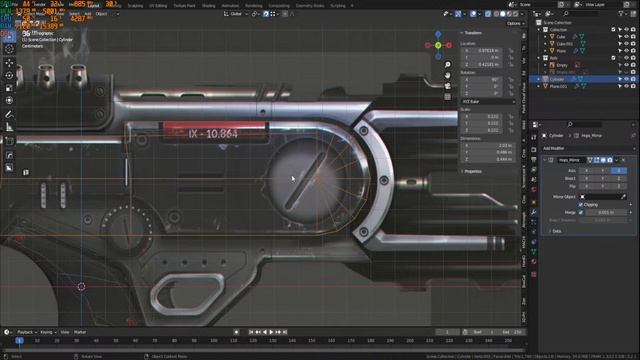Open the Object menu in viewport header

click(x=101, y=14)
